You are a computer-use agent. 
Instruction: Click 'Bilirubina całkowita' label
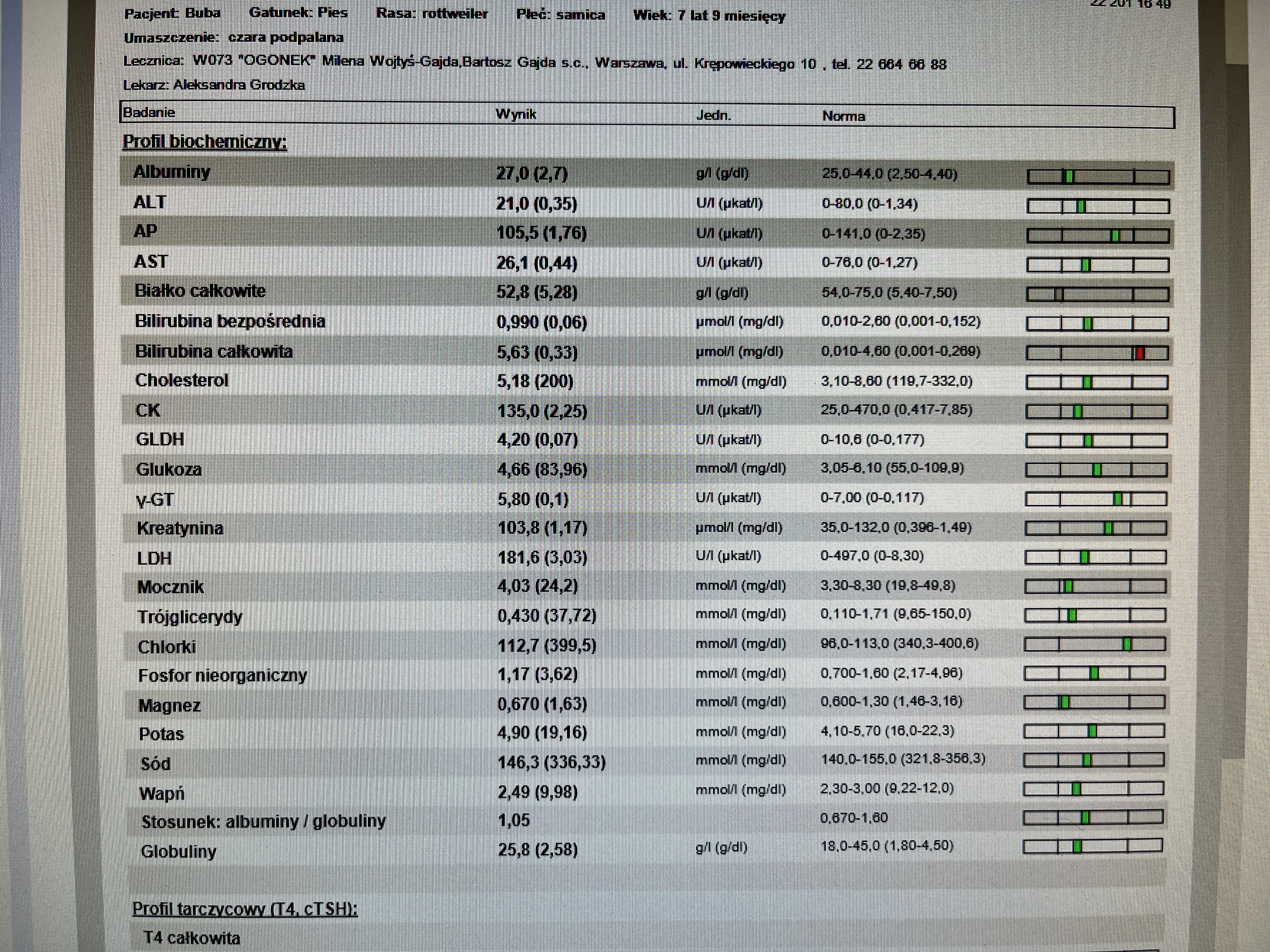pyautogui.click(x=214, y=351)
